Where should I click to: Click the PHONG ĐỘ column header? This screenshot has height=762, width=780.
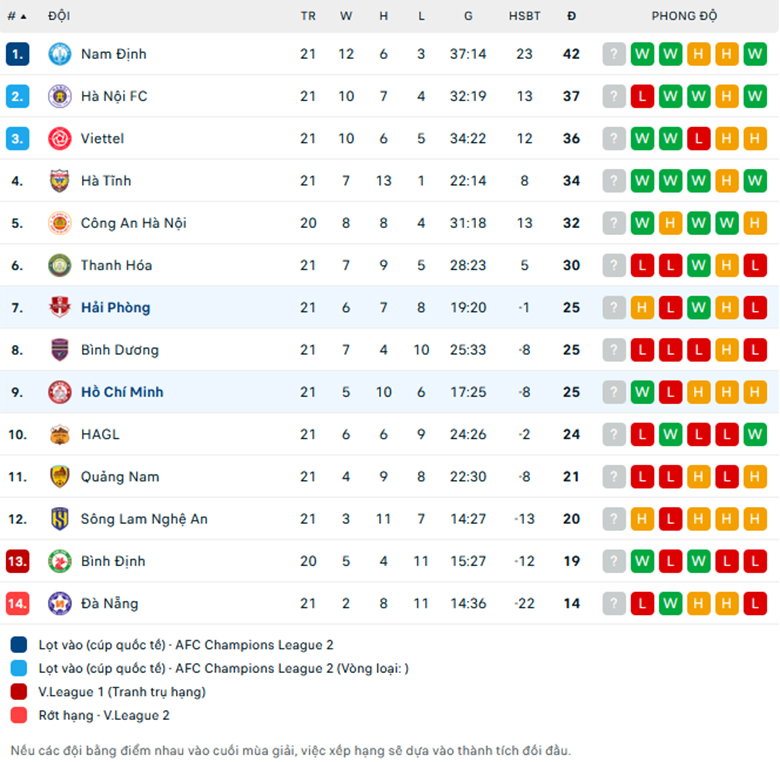[684, 16]
